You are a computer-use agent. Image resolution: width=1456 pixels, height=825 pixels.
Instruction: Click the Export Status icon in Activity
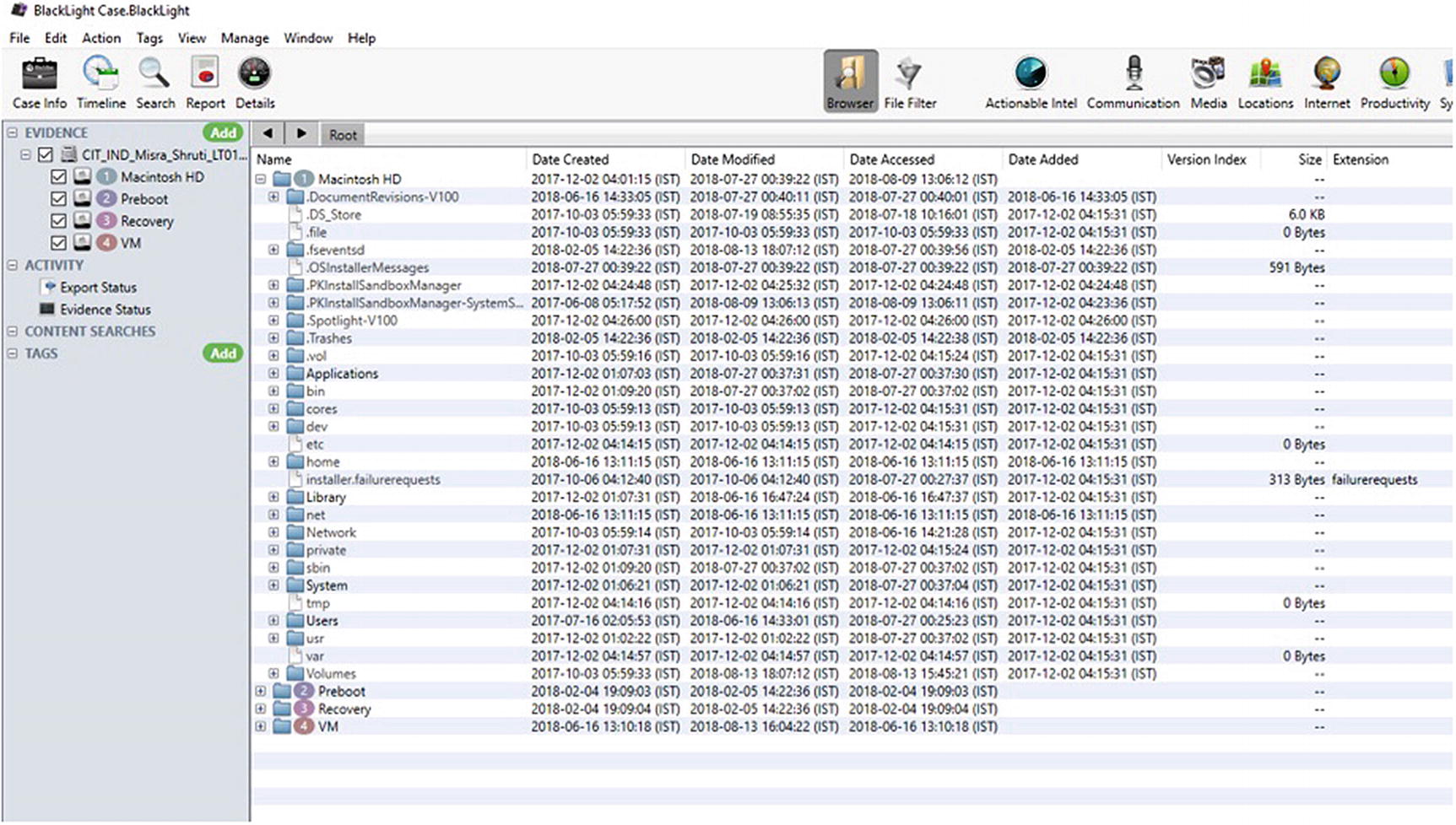48,287
